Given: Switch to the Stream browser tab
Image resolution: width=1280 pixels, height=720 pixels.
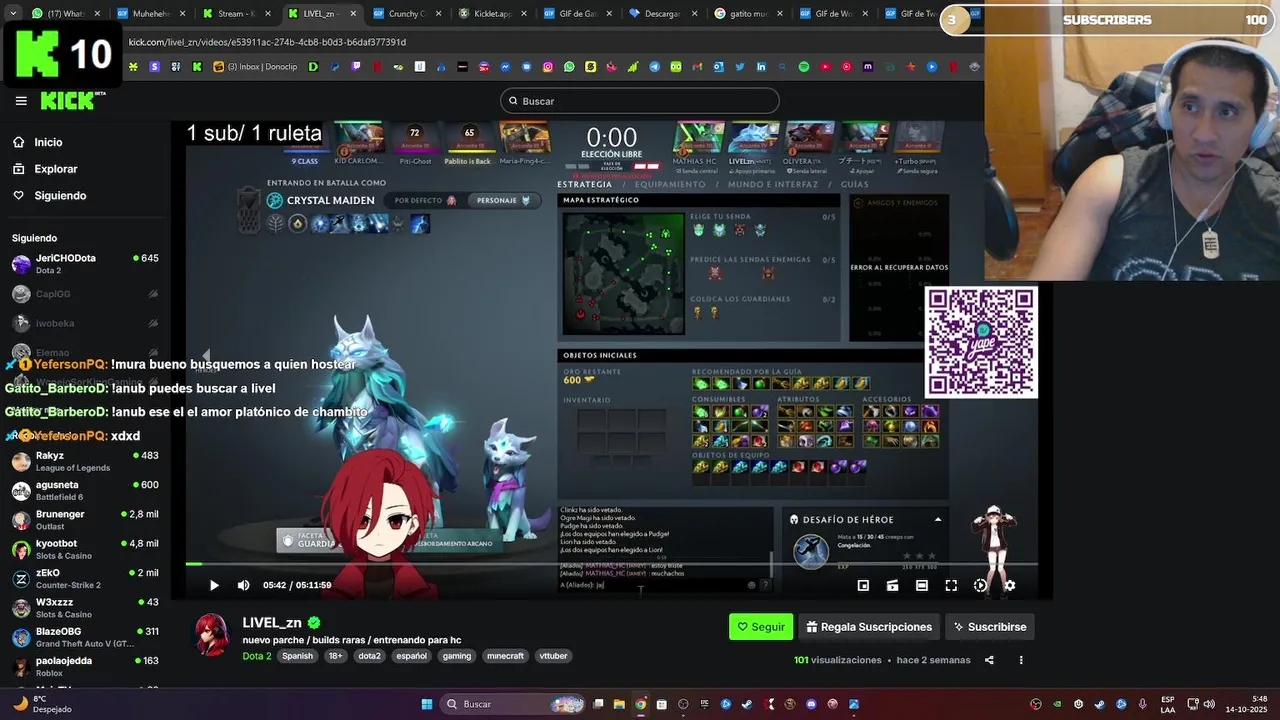Looking at the screenshot, I should [x=235, y=14].
